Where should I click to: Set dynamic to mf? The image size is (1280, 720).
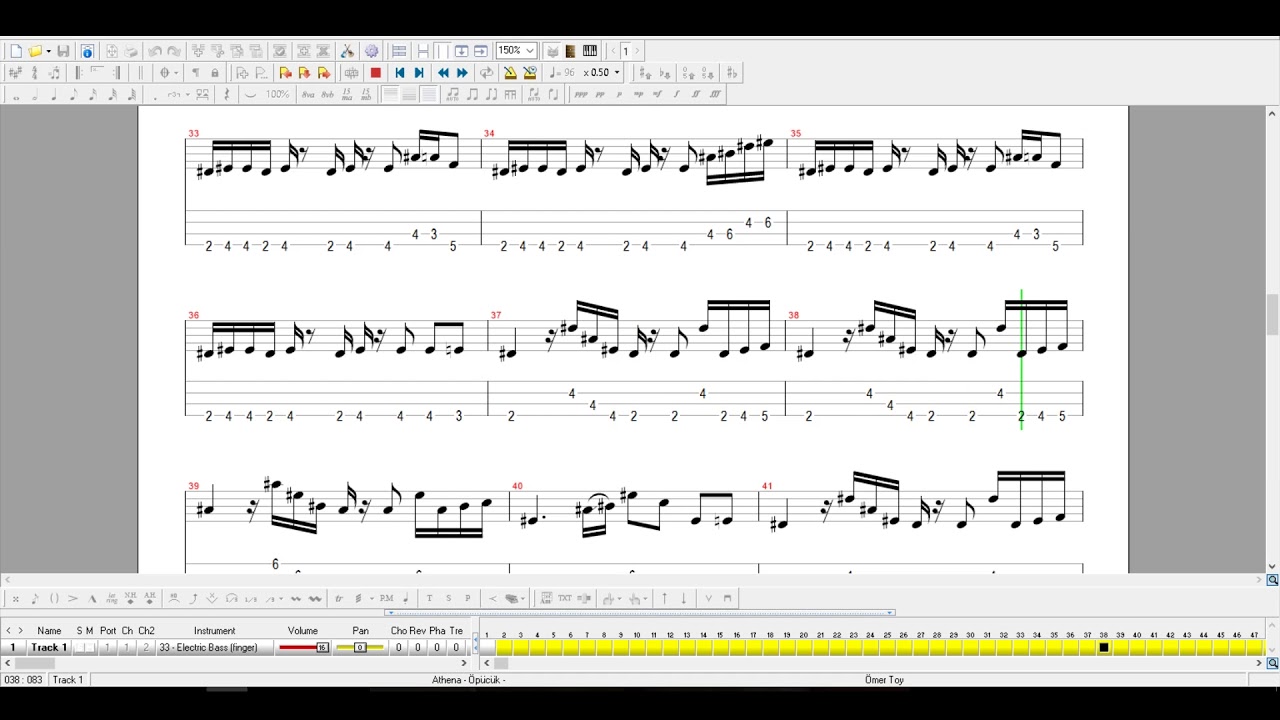pyautogui.click(x=657, y=95)
